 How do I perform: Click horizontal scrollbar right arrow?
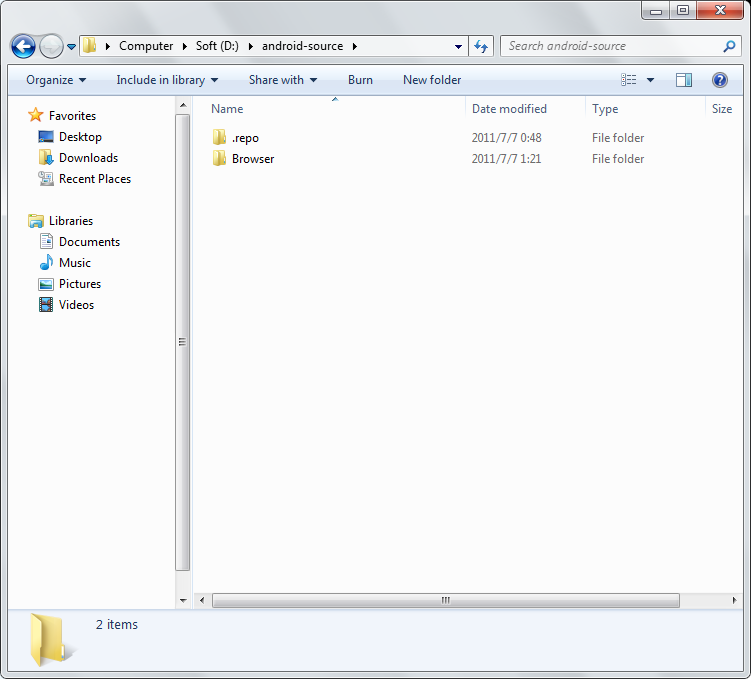(x=734, y=600)
